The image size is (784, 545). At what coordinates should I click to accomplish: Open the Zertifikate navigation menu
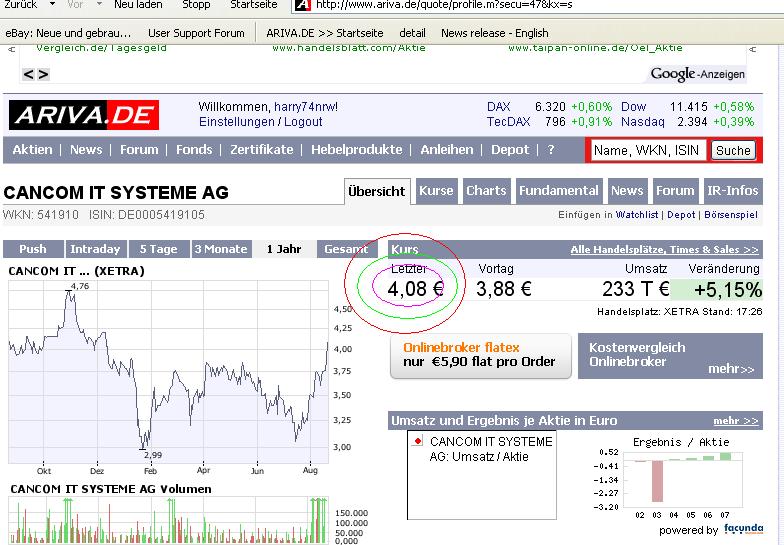click(x=262, y=150)
